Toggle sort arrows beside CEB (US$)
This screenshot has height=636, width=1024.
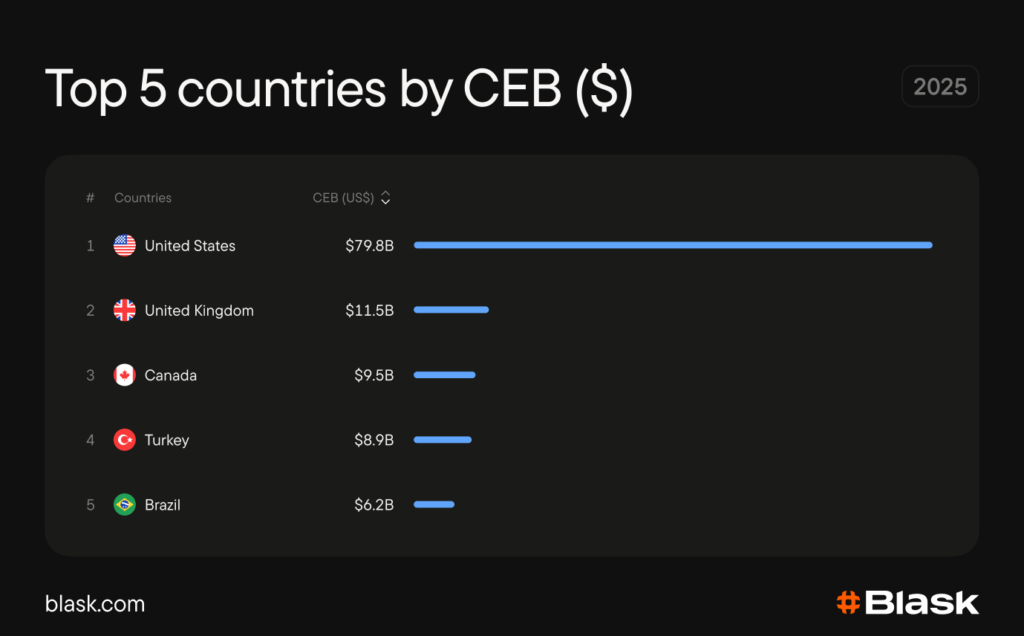(386, 198)
